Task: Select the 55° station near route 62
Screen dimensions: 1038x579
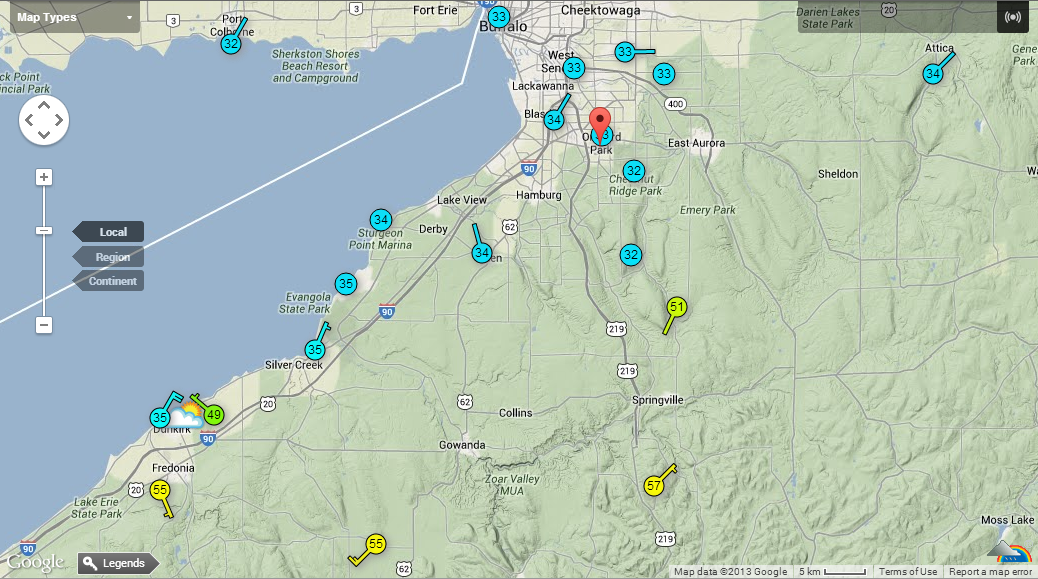Action: pyautogui.click(x=376, y=544)
